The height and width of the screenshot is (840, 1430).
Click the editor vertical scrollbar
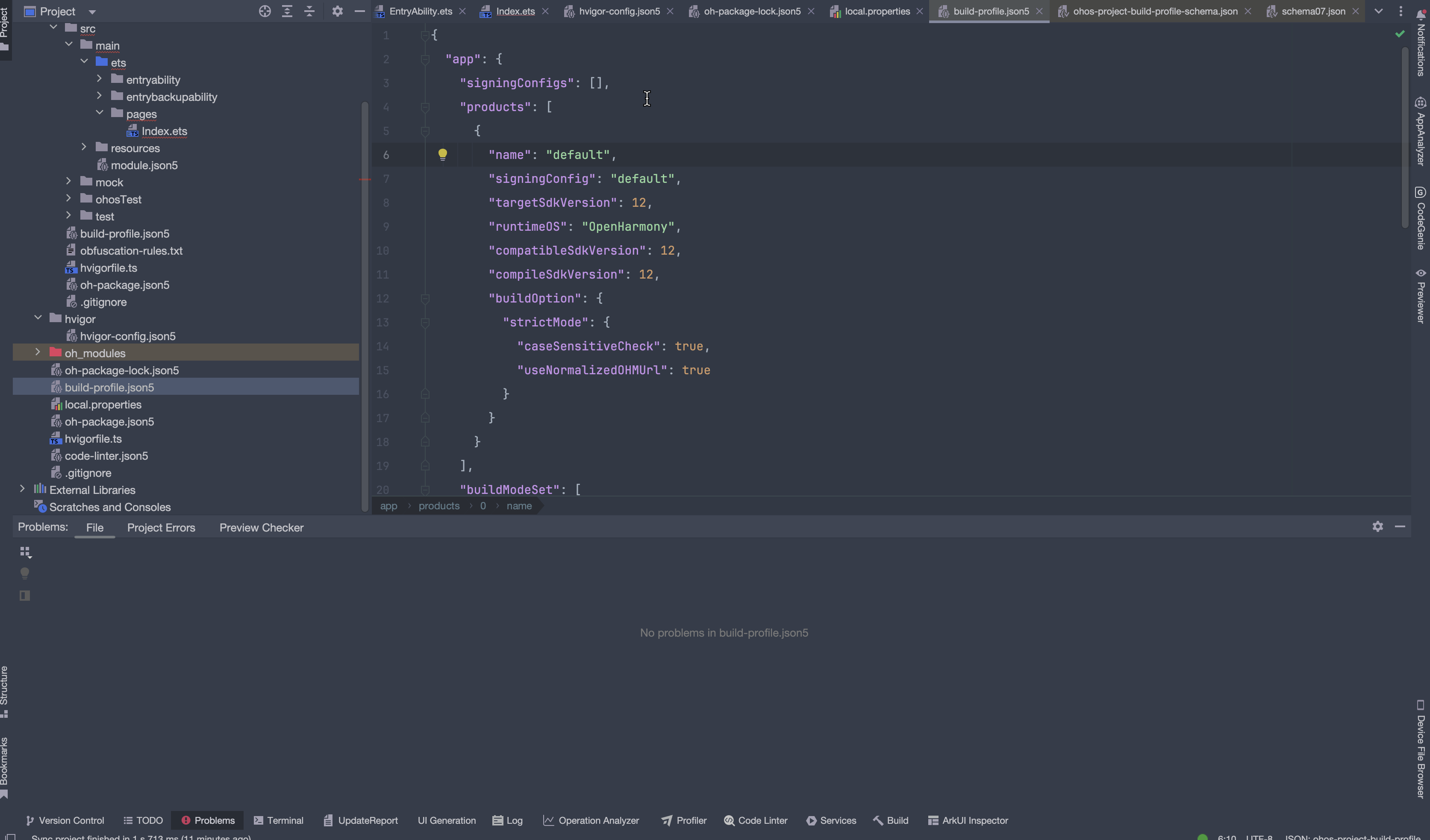click(x=1405, y=139)
